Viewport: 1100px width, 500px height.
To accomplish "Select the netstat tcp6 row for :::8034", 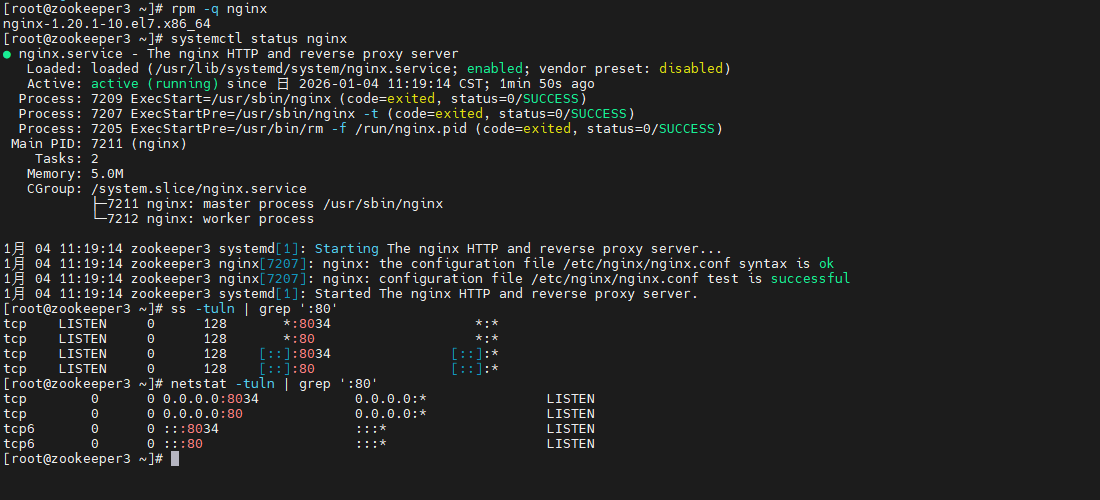I will click(x=299, y=428).
